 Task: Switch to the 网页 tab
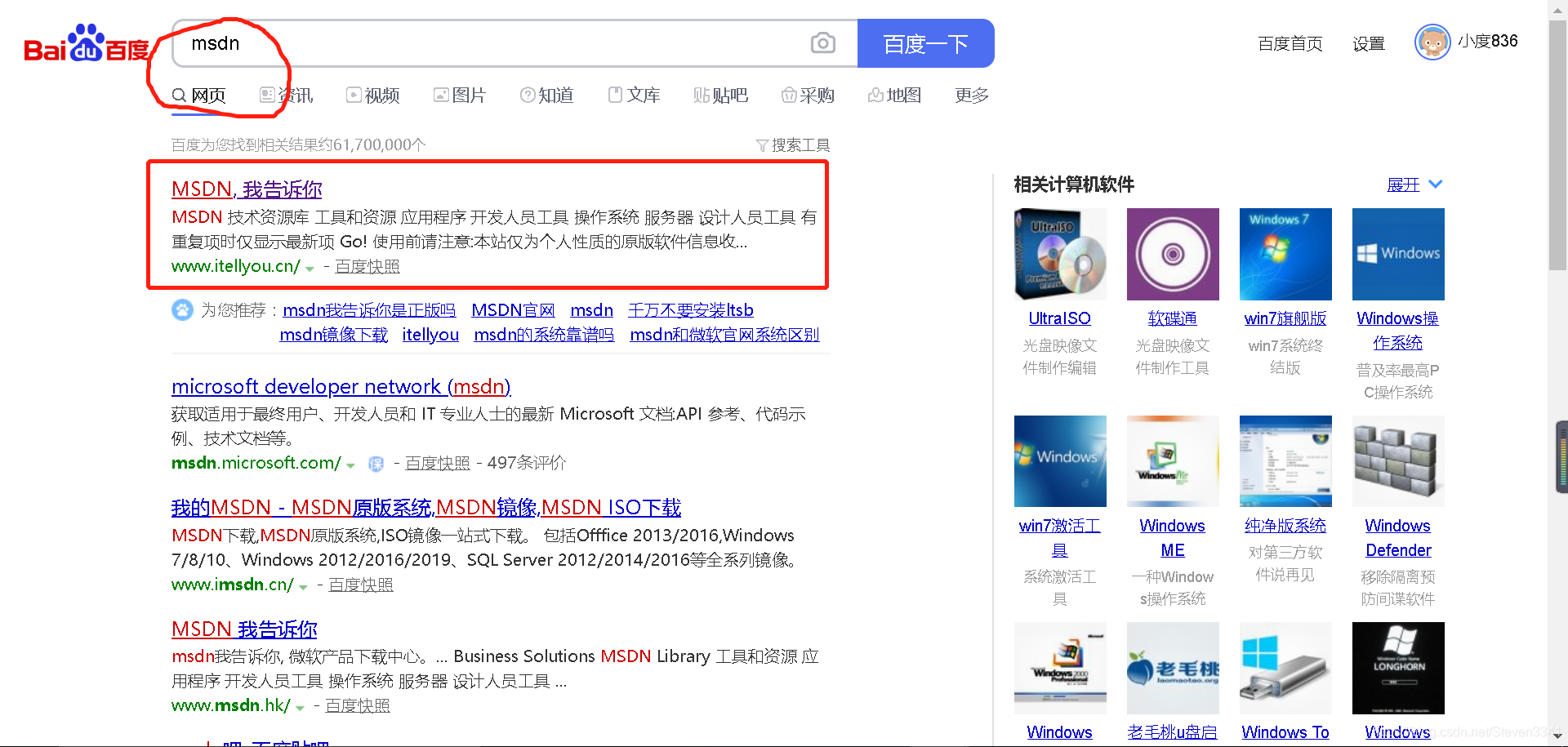point(198,96)
